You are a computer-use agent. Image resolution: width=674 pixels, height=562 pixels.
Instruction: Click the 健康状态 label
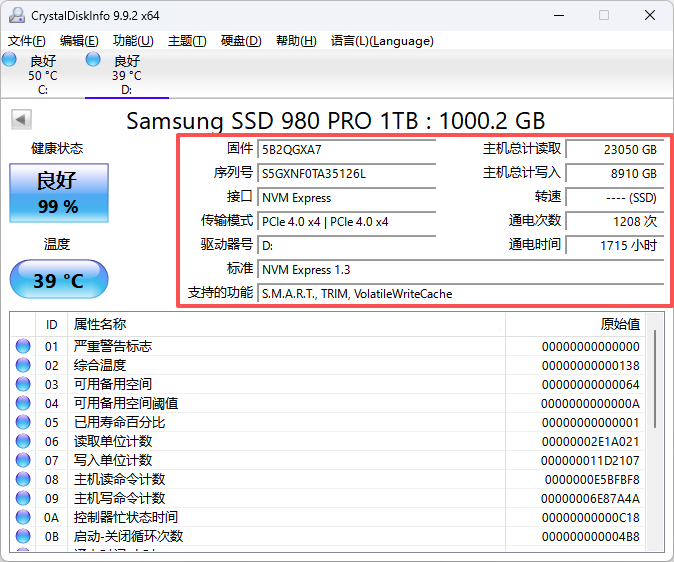point(57,148)
